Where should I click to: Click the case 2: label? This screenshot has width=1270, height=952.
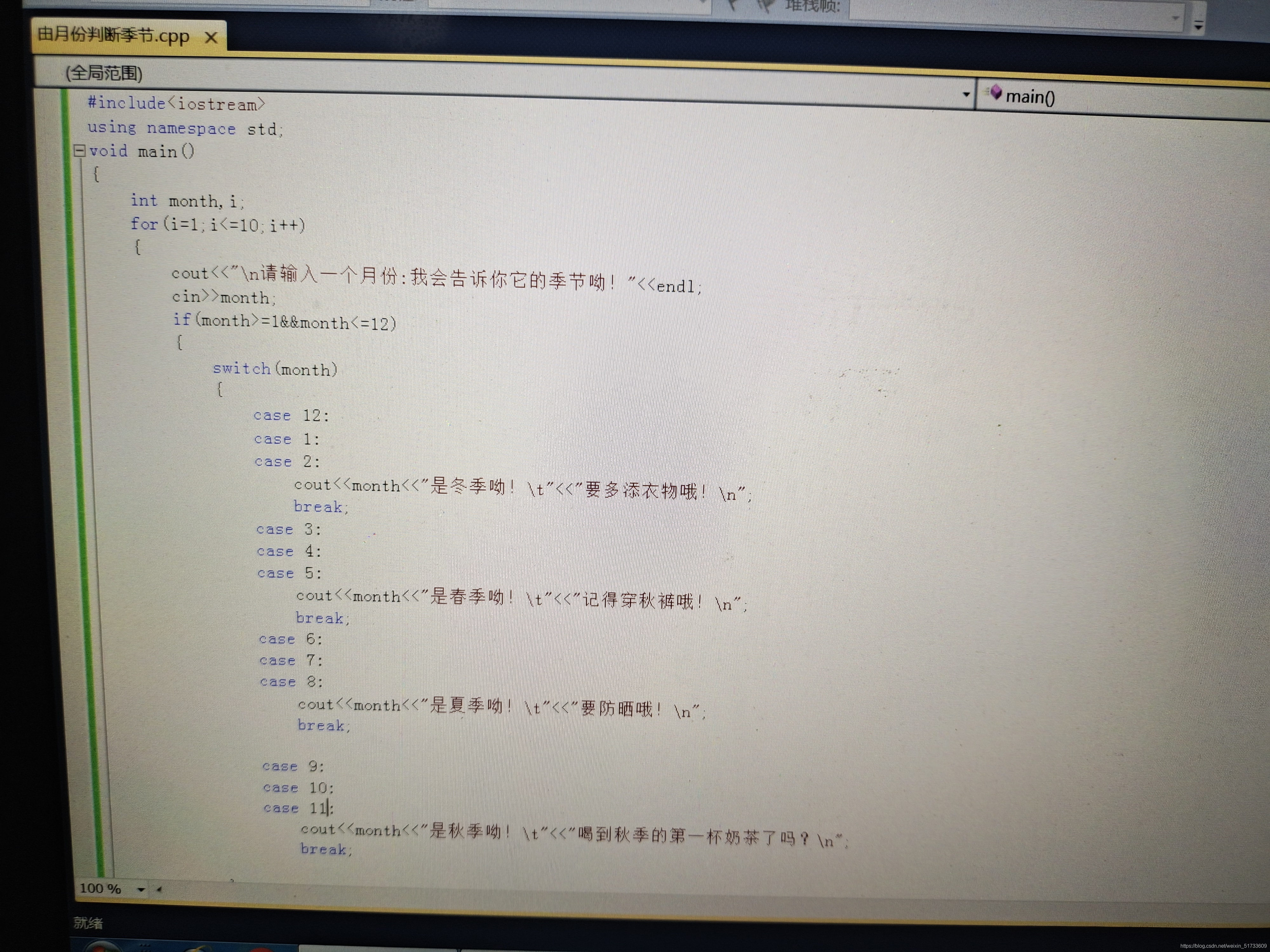pos(288,461)
